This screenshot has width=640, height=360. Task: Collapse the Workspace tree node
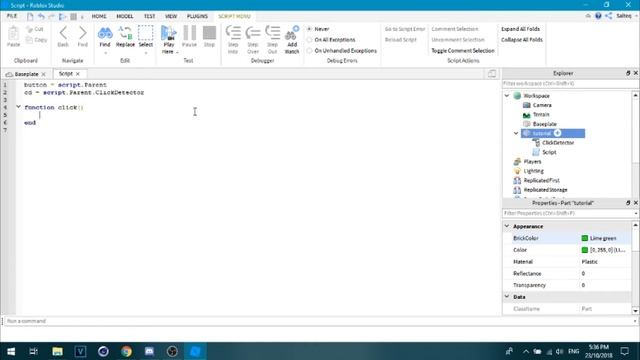507,96
